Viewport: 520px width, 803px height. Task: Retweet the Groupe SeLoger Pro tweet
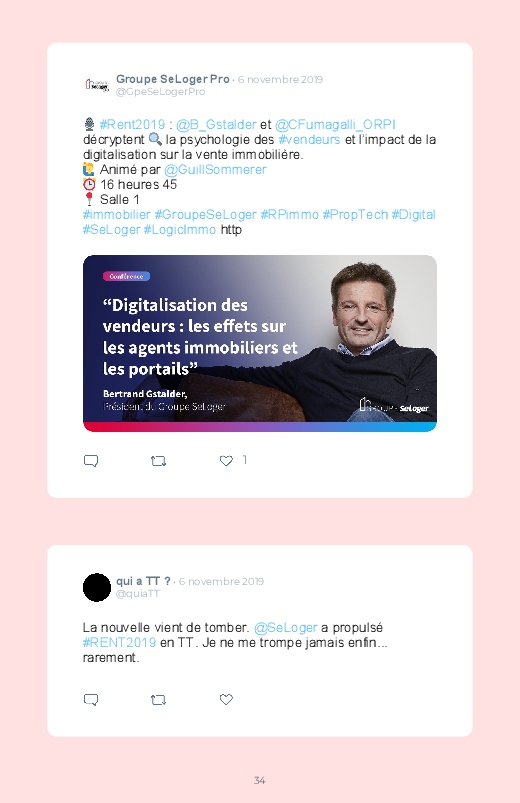pos(158,461)
